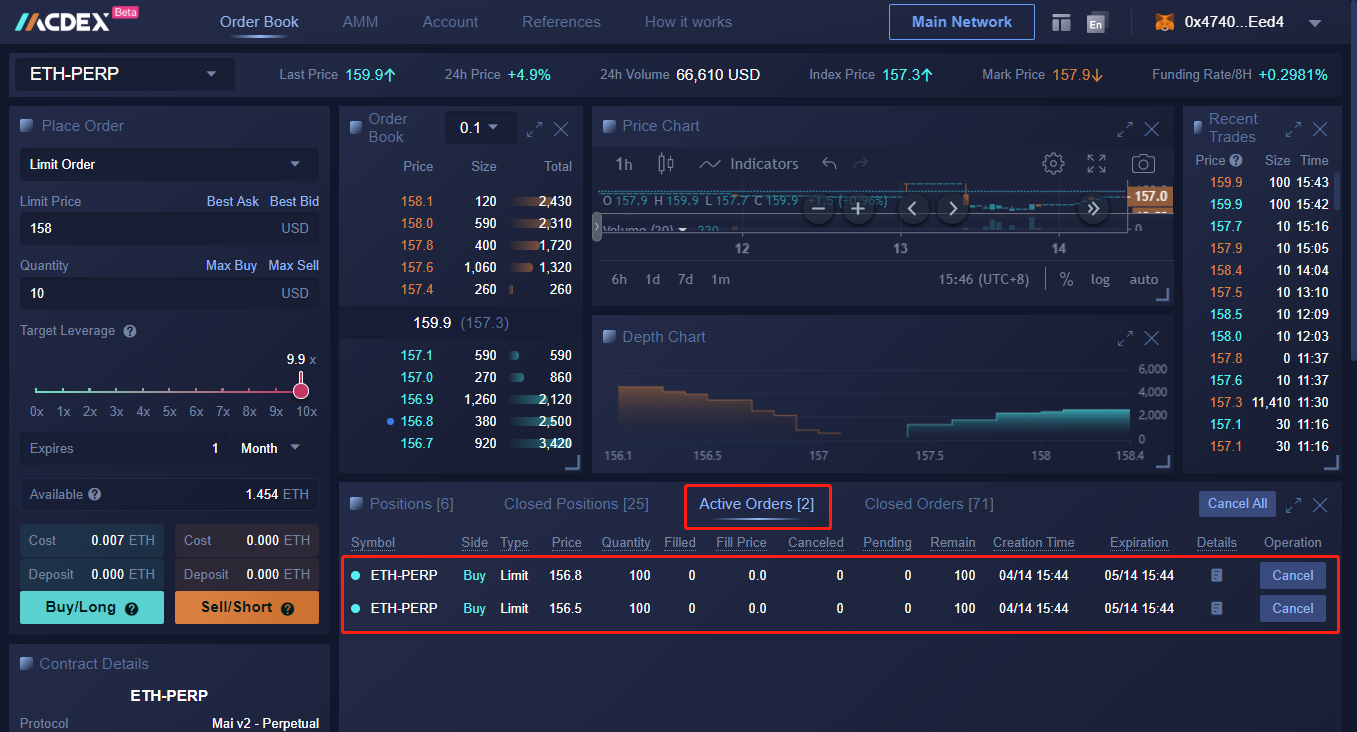
Task: Open the ETH-PERP contract selector
Action: pos(124,74)
